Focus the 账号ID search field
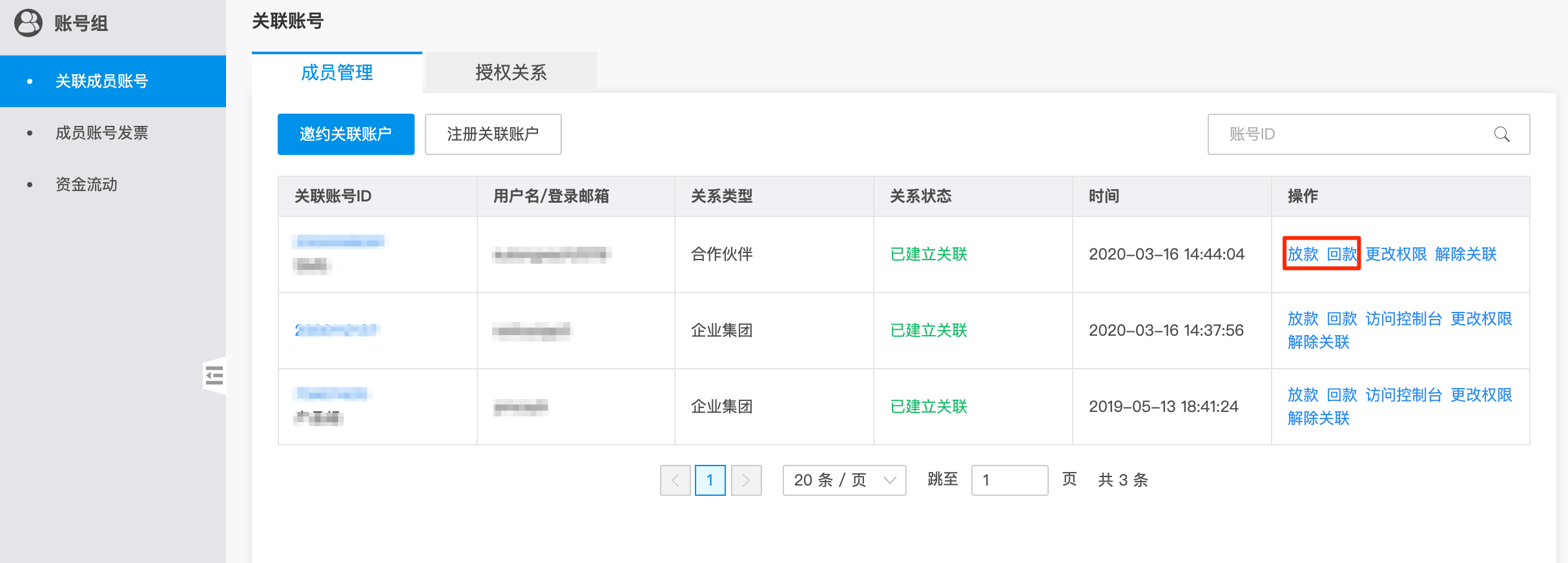 pyautogui.click(x=1350, y=134)
